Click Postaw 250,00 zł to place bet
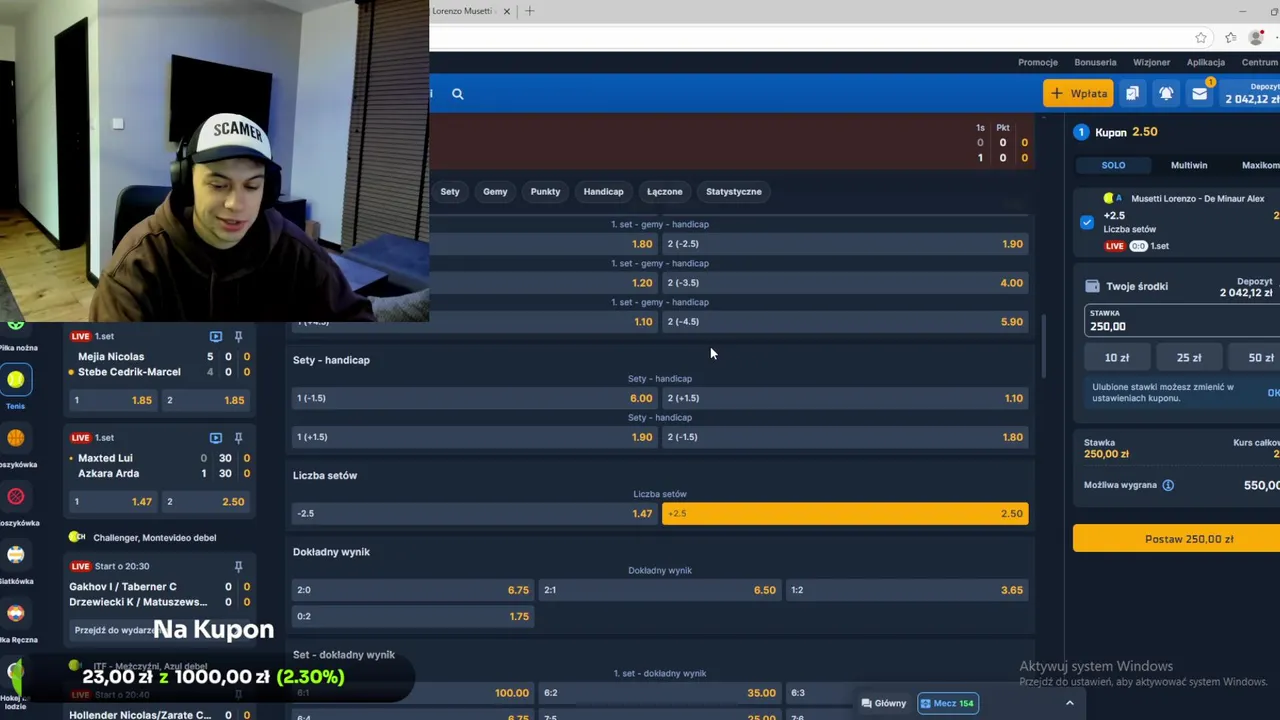 click(x=1176, y=539)
